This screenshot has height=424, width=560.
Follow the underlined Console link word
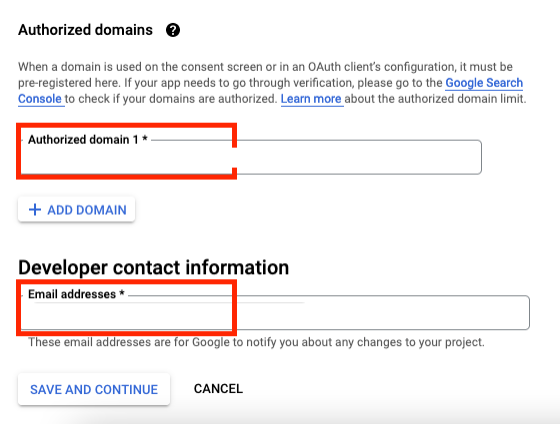click(x=40, y=99)
